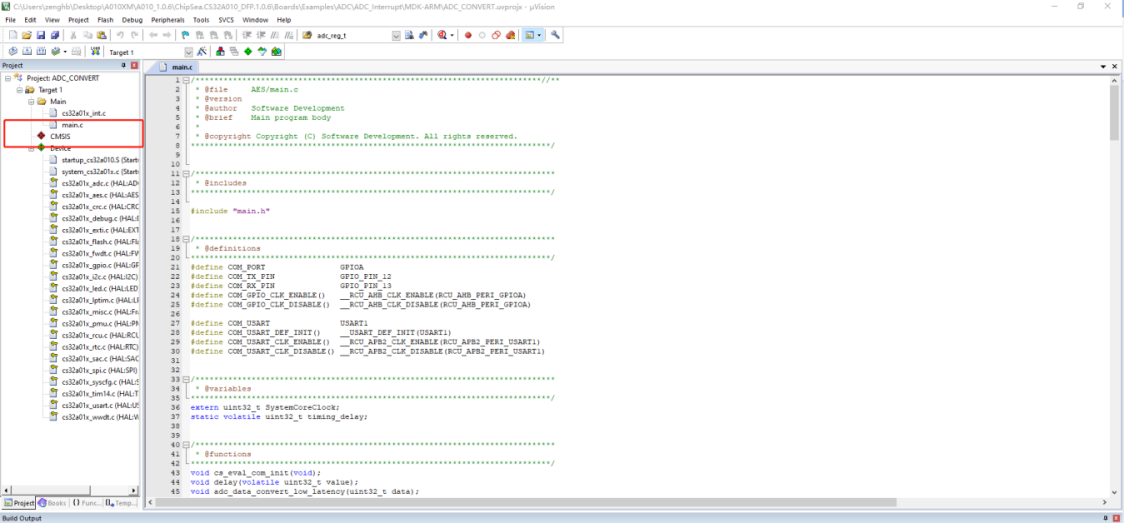Open Options for Target magic wand icon
This screenshot has width=1124, height=524.
click(x=202, y=52)
